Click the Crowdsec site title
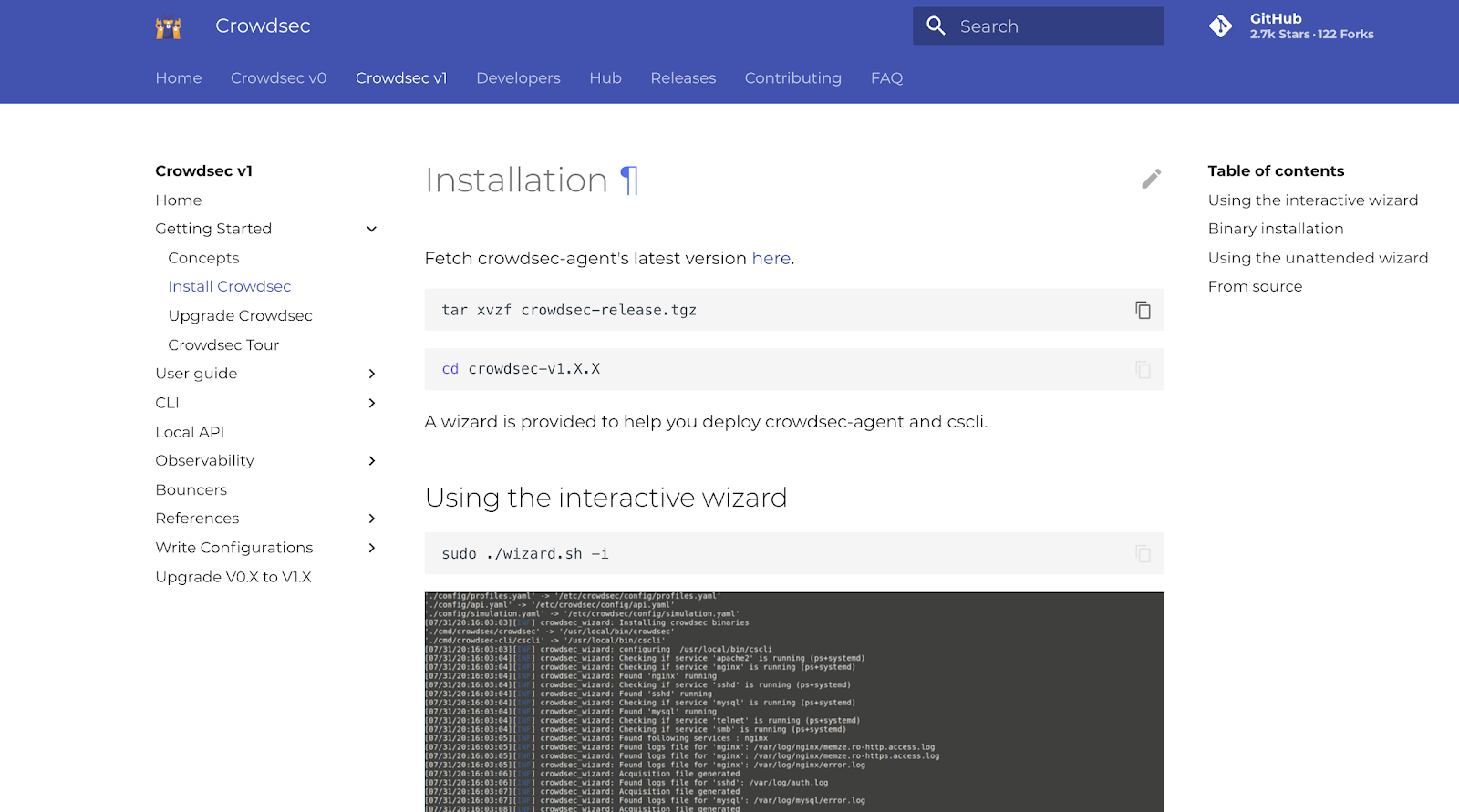 (x=263, y=26)
